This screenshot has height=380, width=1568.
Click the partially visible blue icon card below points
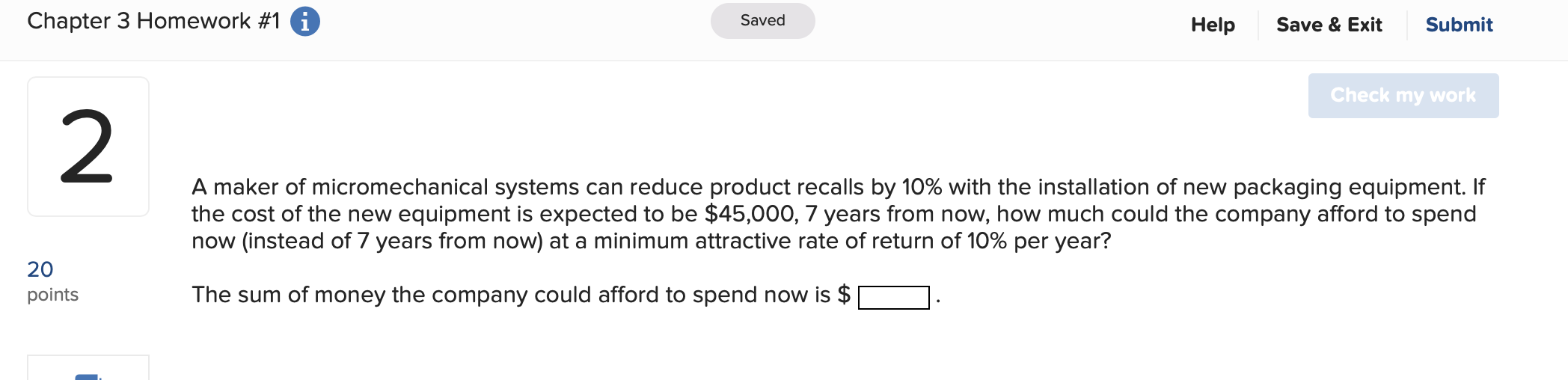[x=88, y=367]
